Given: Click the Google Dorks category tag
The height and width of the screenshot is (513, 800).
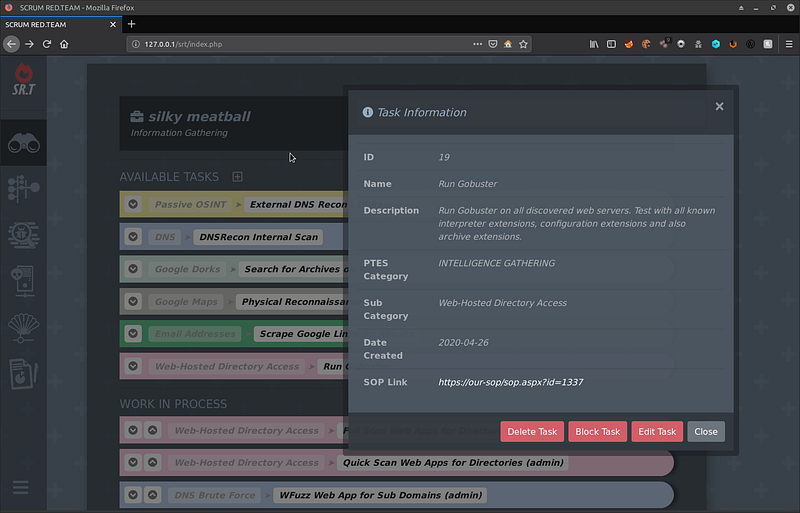Looking at the screenshot, I should 187,269.
